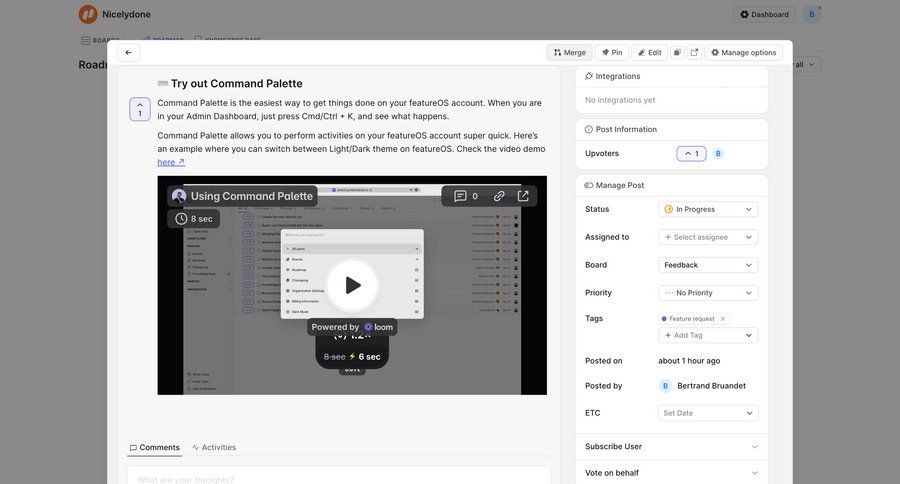Pin this post

(612, 52)
